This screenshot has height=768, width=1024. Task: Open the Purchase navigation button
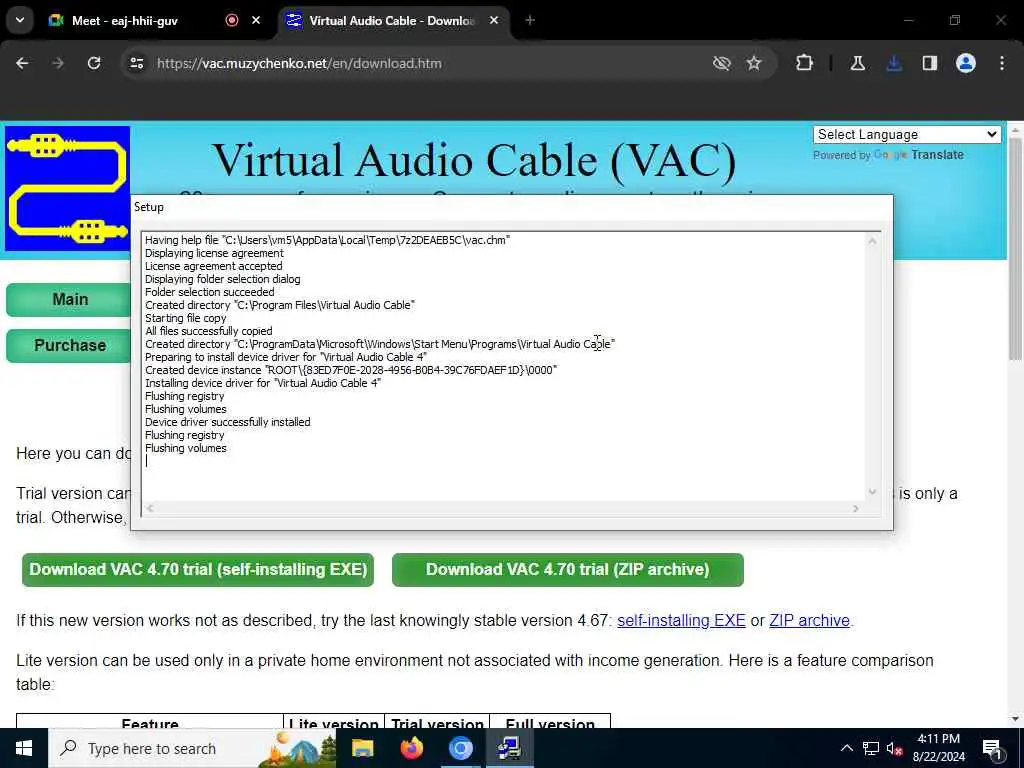click(x=69, y=345)
